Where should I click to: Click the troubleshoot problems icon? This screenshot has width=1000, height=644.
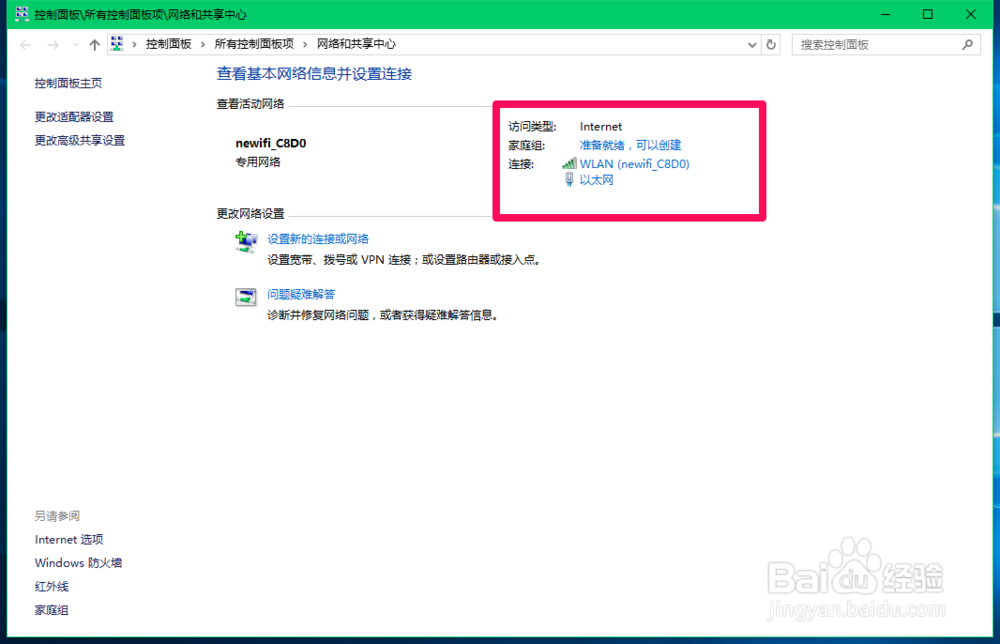pos(246,296)
